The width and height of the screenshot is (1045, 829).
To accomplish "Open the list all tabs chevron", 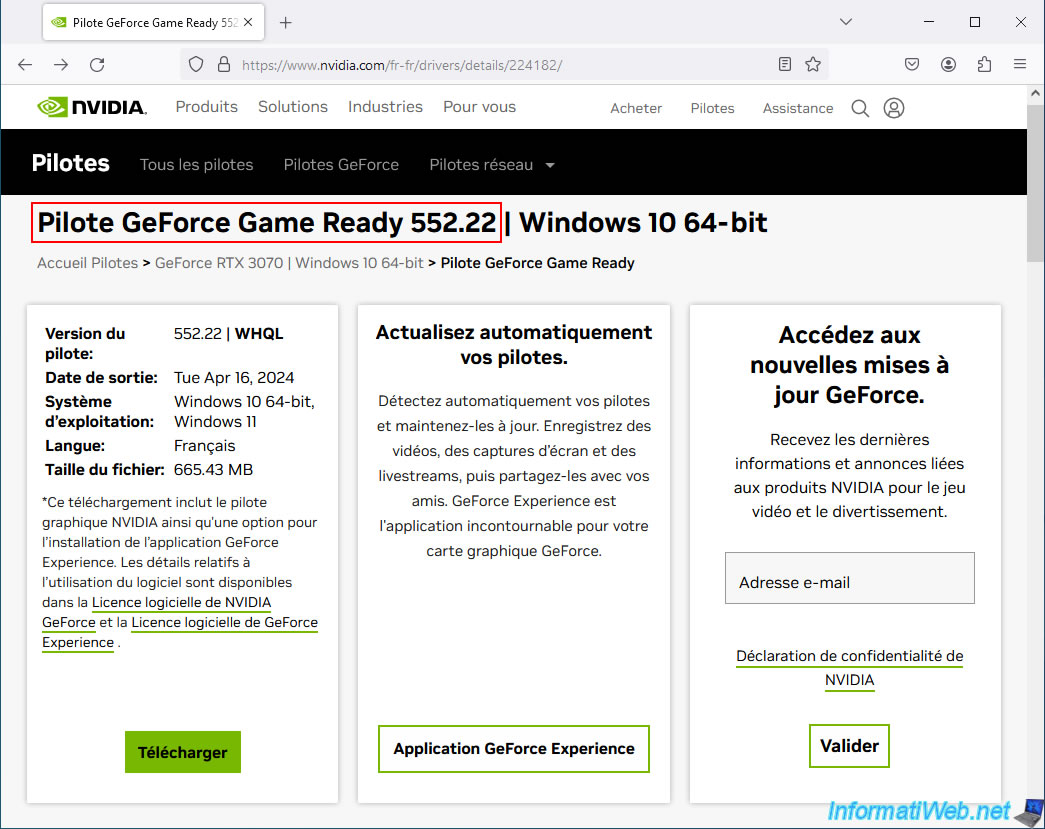I will (846, 22).
